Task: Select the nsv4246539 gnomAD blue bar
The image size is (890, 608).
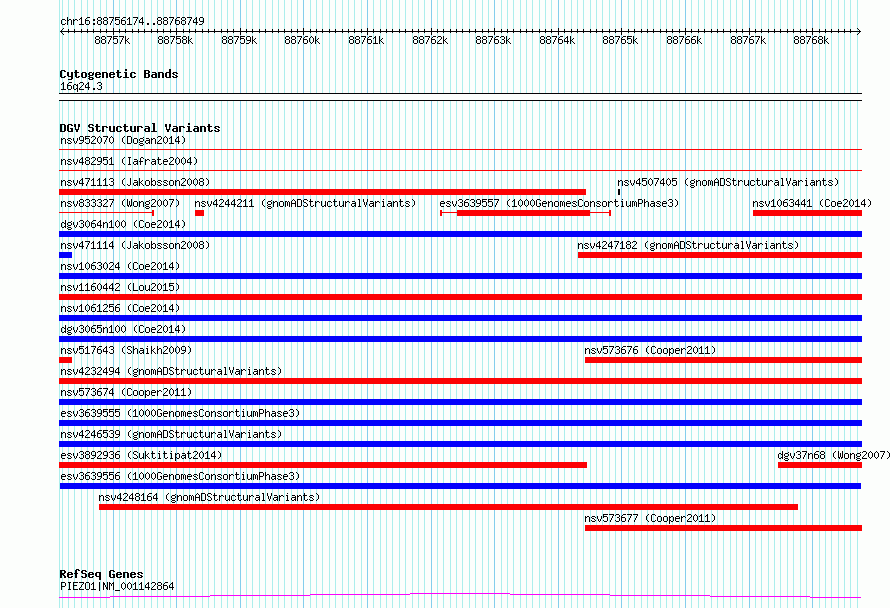Action: coord(460,444)
